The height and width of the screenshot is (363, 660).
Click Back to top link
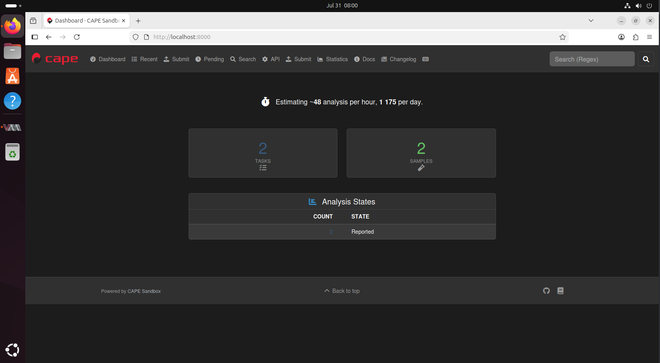[x=342, y=291]
